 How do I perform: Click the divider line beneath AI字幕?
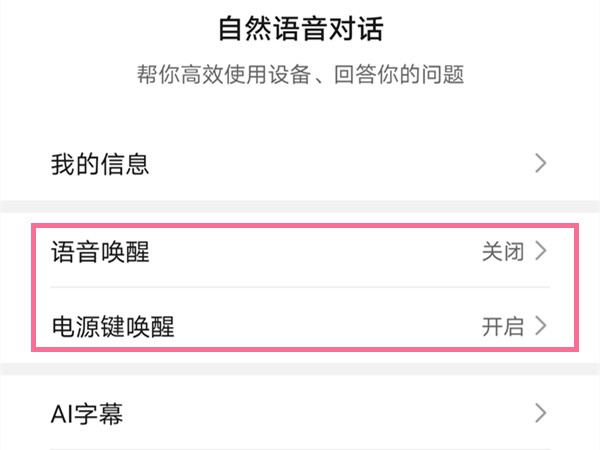(300, 449)
